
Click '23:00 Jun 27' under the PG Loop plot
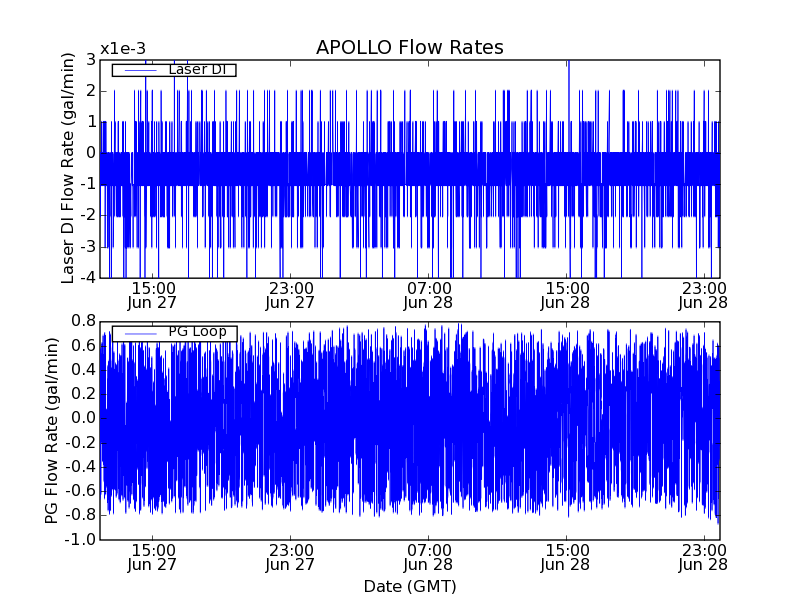[x=290, y=558]
